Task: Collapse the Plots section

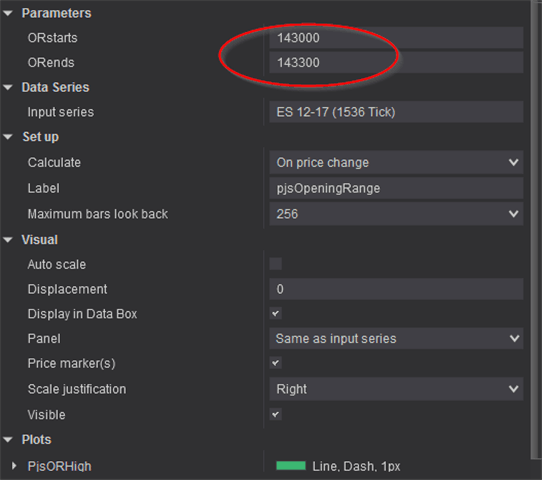Action: 8,440
